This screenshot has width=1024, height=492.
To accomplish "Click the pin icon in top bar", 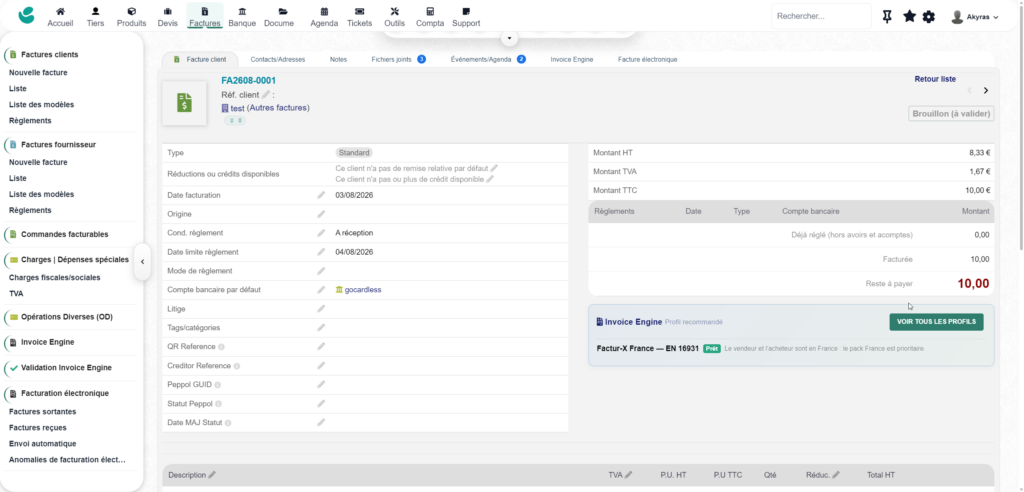I will pyautogui.click(x=887, y=16).
